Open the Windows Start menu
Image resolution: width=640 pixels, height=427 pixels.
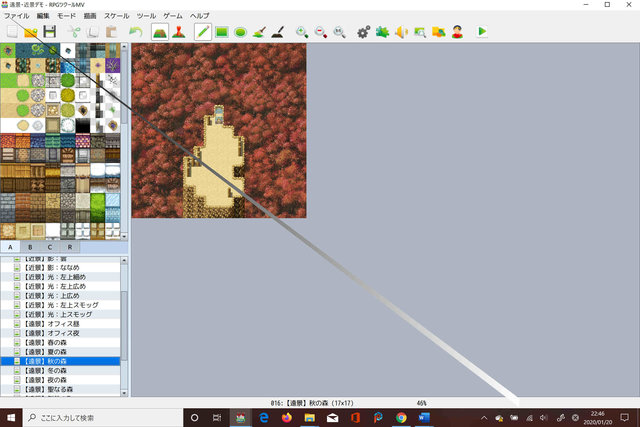11,418
